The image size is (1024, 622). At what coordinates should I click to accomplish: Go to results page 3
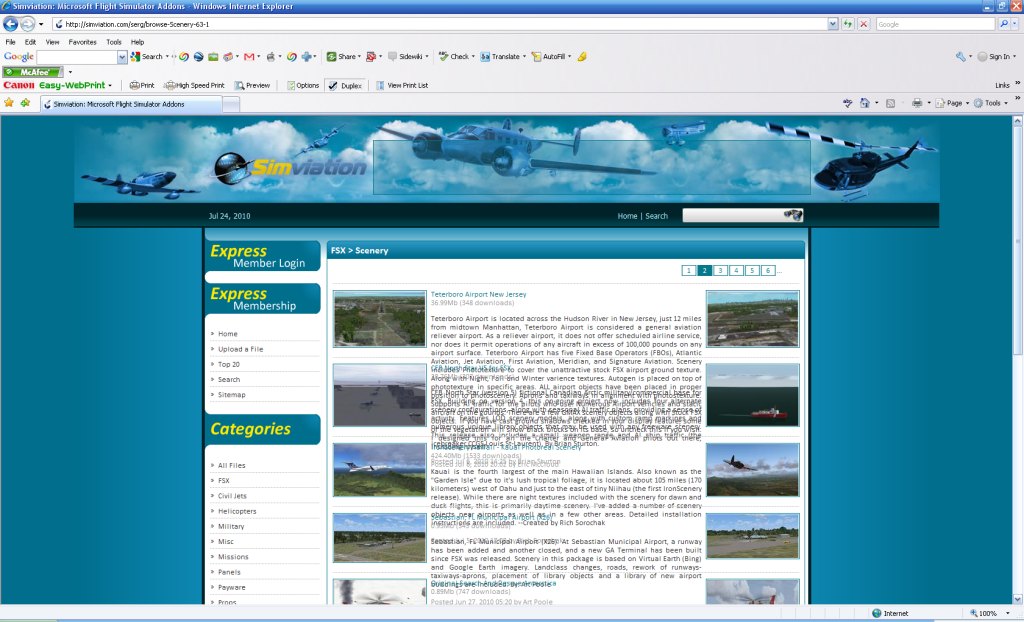click(720, 270)
